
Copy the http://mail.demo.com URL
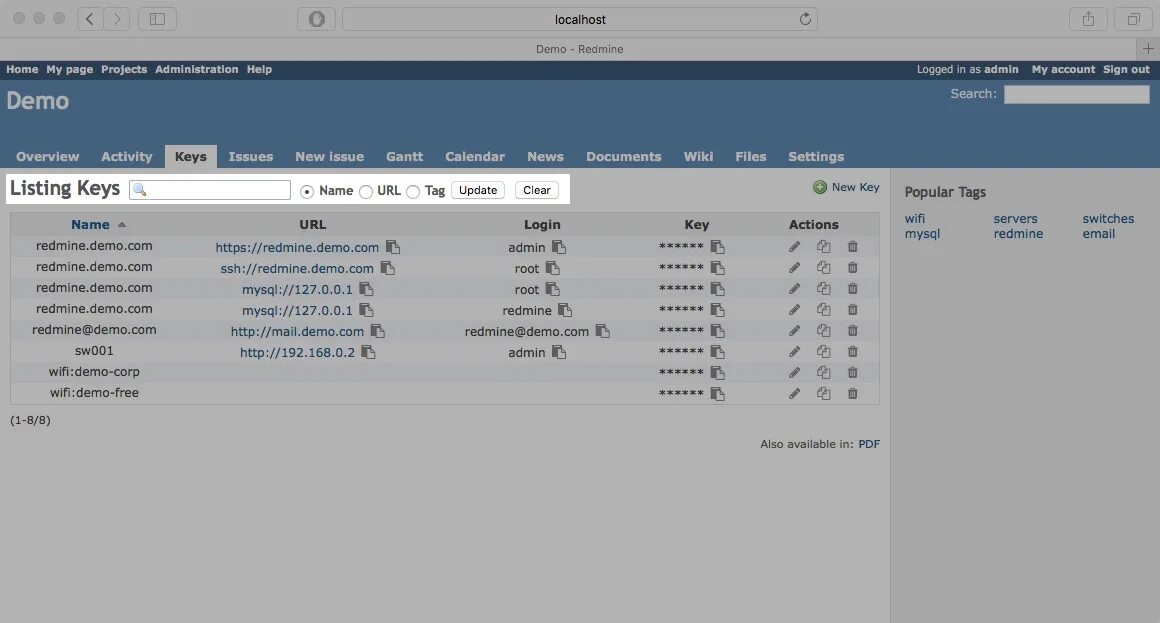click(x=378, y=330)
